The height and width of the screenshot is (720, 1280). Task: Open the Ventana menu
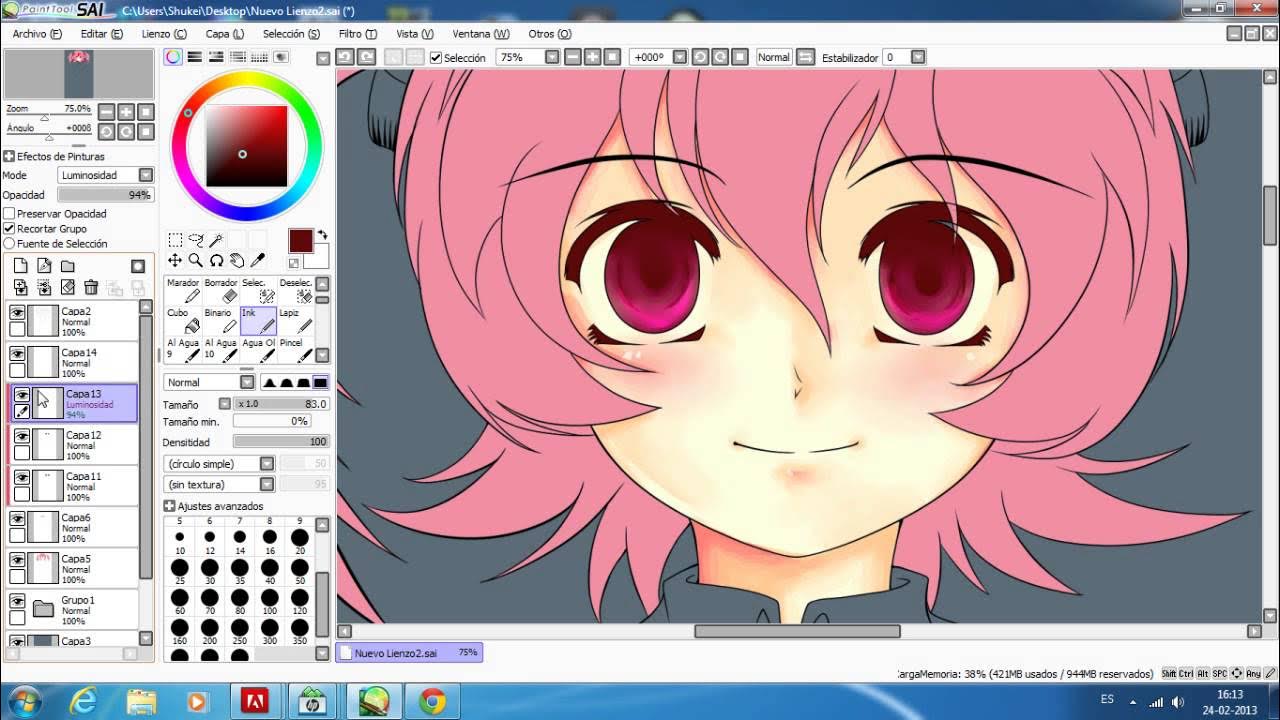(481, 34)
